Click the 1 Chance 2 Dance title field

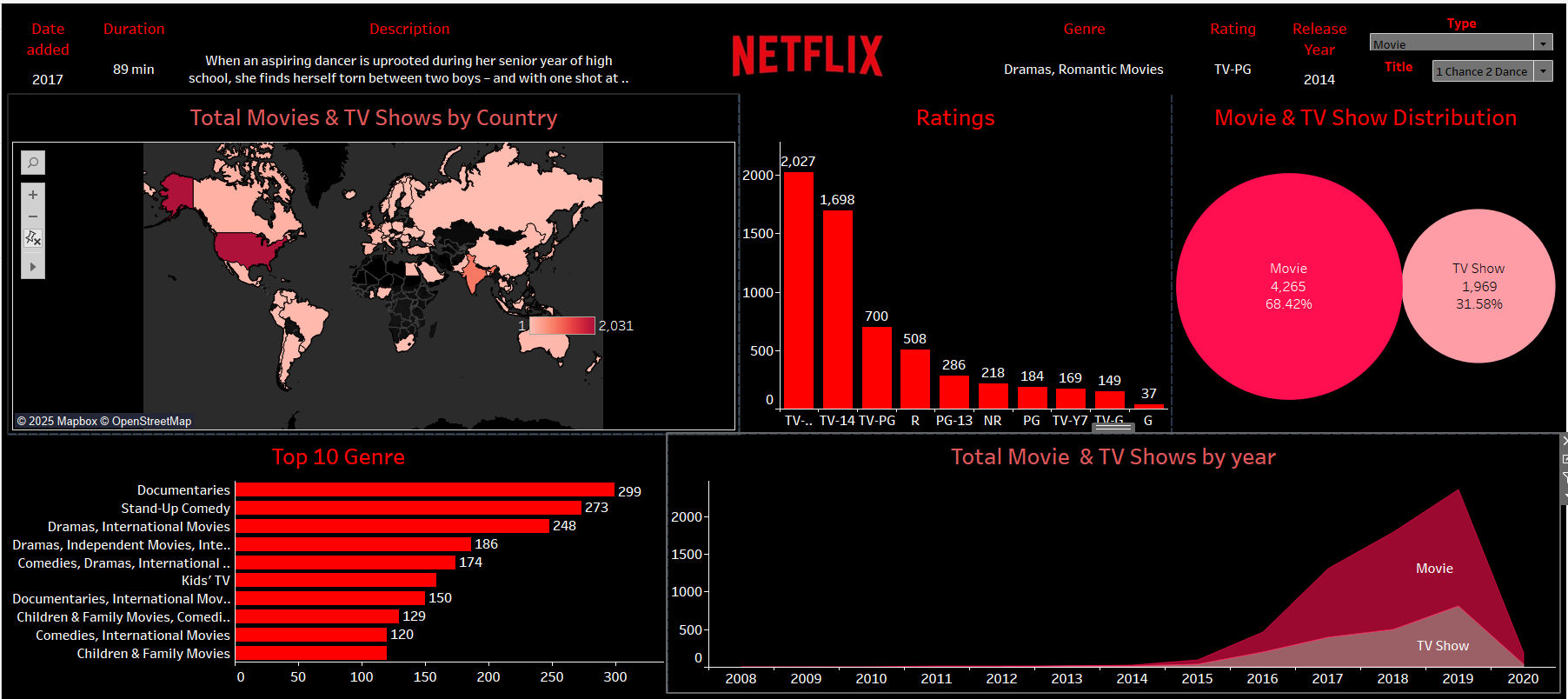click(1483, 71)
